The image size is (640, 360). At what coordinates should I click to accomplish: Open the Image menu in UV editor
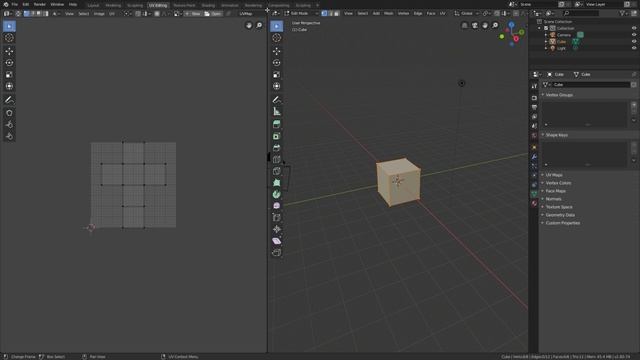(x=99, y=13)
